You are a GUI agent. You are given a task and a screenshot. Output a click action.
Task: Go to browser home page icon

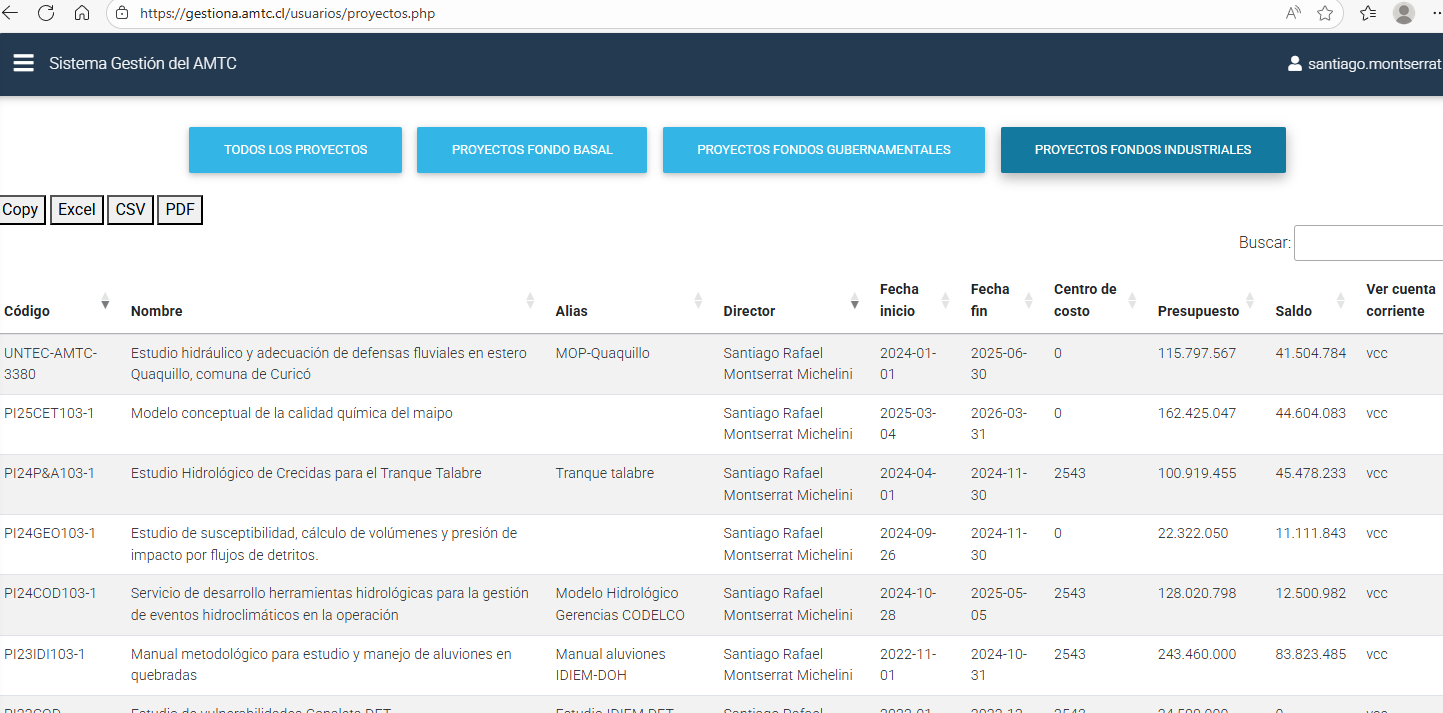pos(82,13)
